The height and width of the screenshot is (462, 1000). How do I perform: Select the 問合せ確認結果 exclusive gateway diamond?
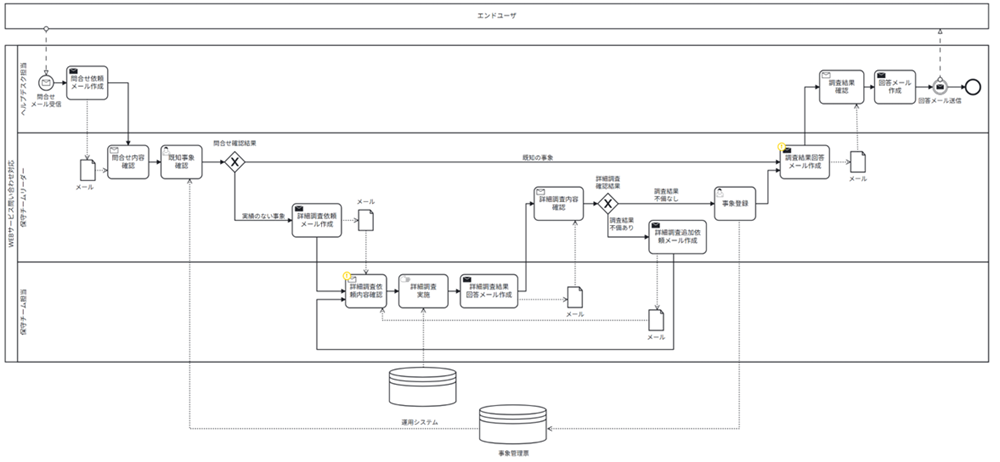[235, 161]
